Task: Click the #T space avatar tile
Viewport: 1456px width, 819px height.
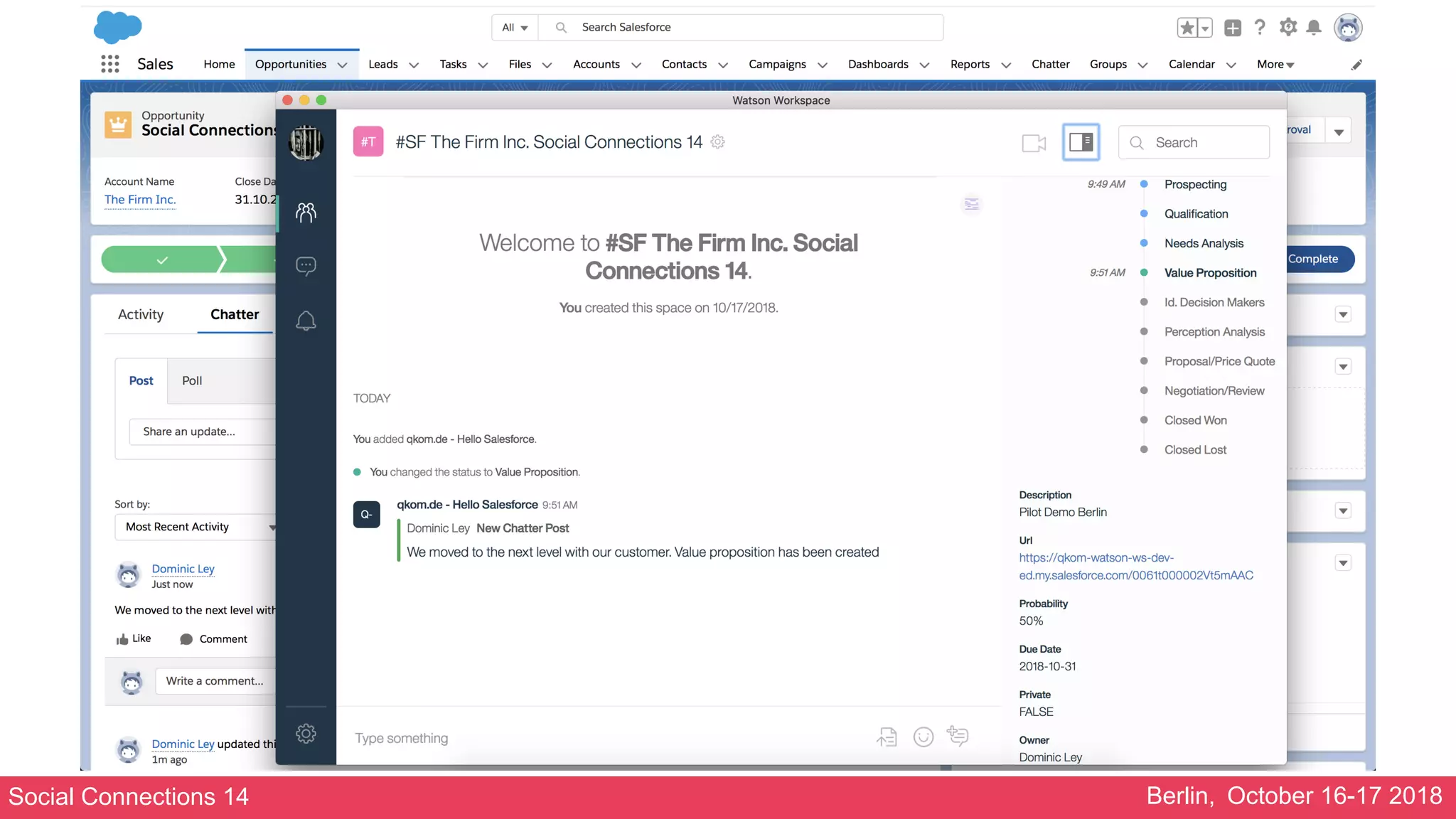Action: [368, 141]
